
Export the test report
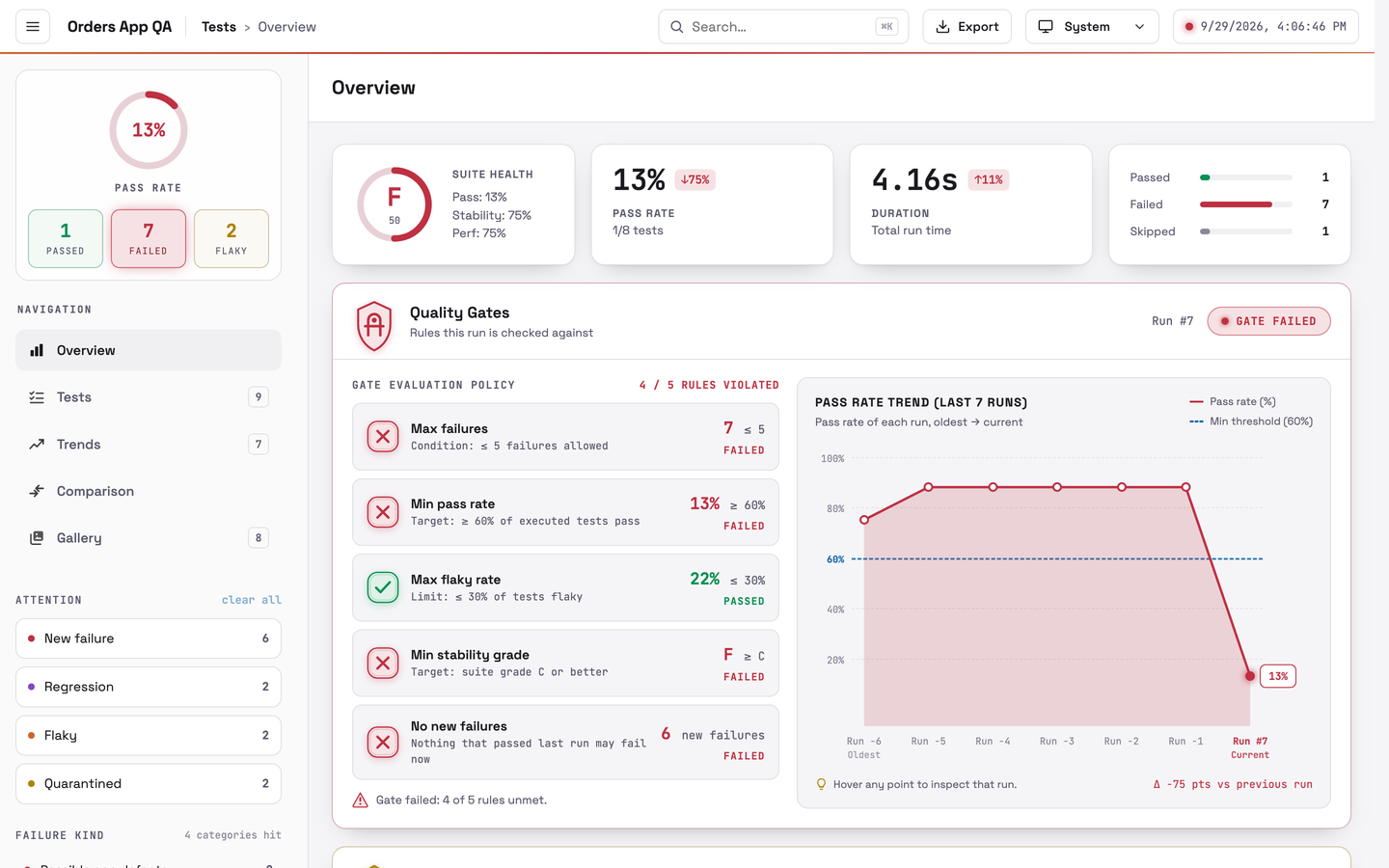pyautogui.click(x=967, y=27)
